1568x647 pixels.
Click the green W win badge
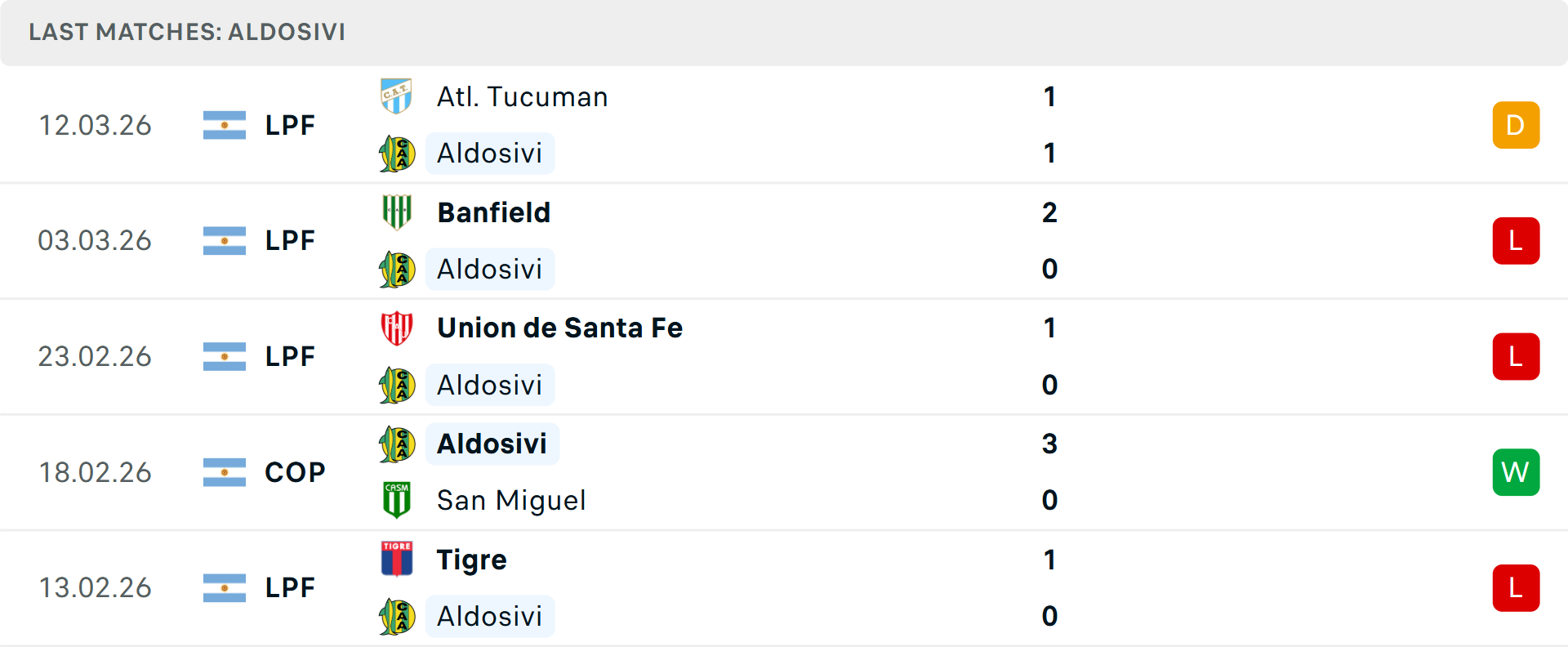point(1516,472)
